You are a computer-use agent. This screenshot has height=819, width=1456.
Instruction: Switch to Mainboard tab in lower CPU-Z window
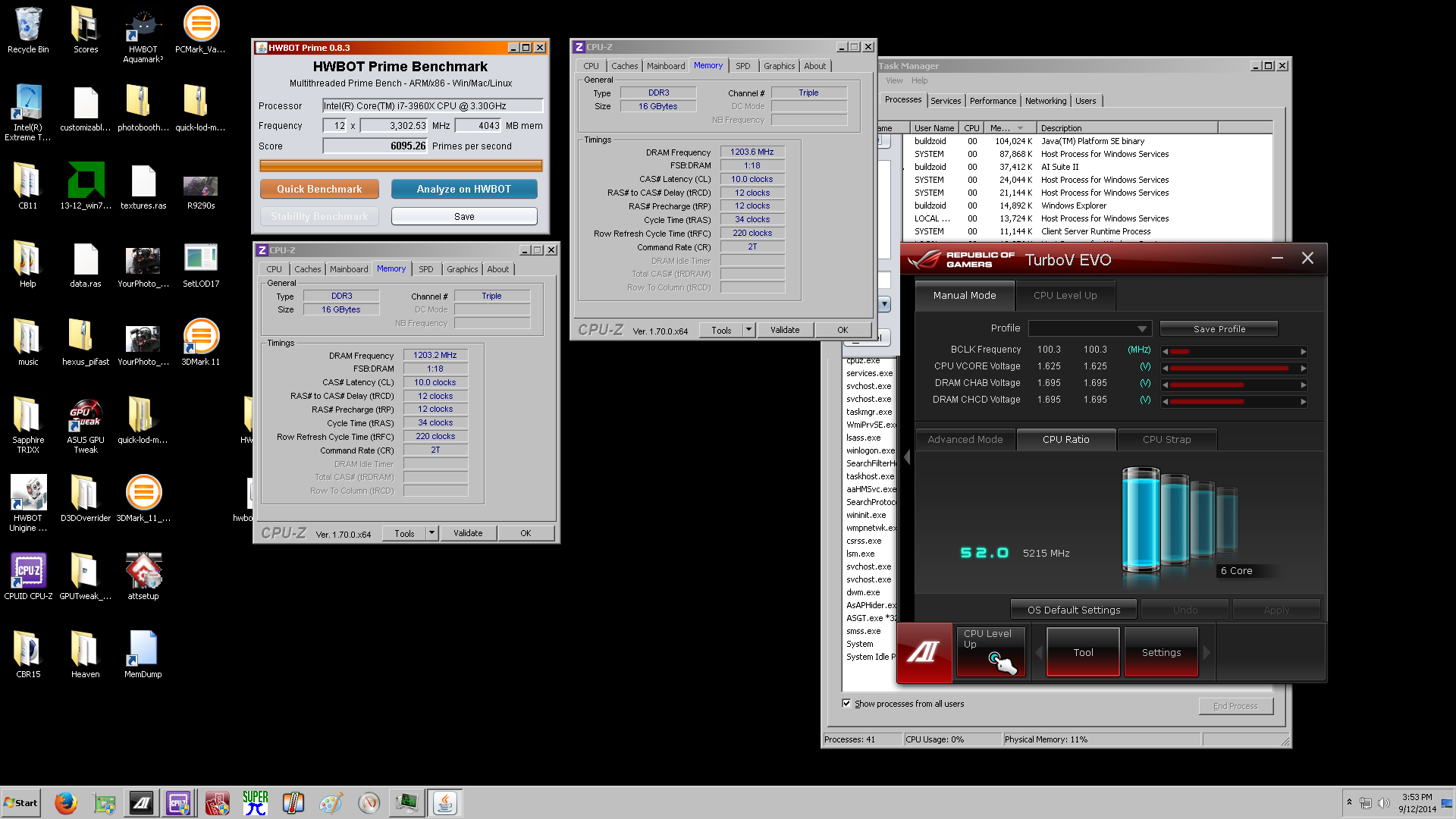point(349,270)
